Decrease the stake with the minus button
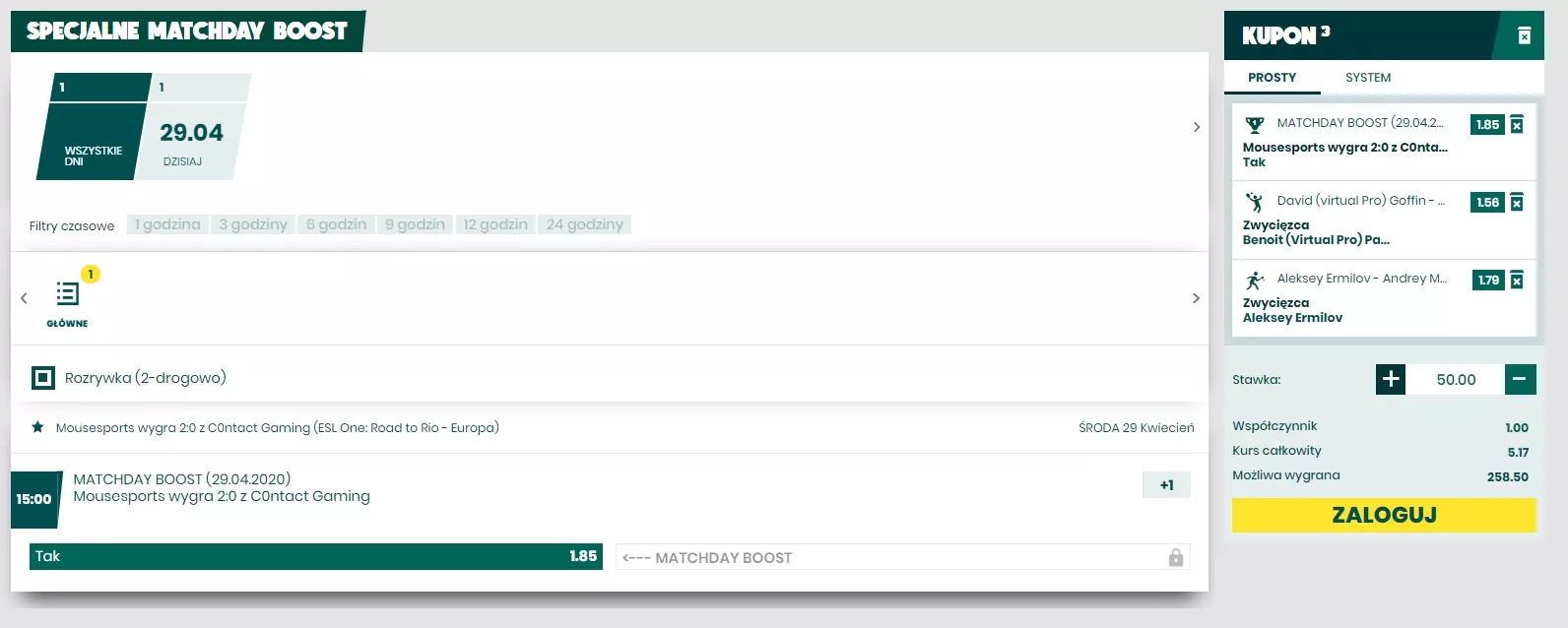Viewport: 1568px width, 628px height. pos(1520,379)
